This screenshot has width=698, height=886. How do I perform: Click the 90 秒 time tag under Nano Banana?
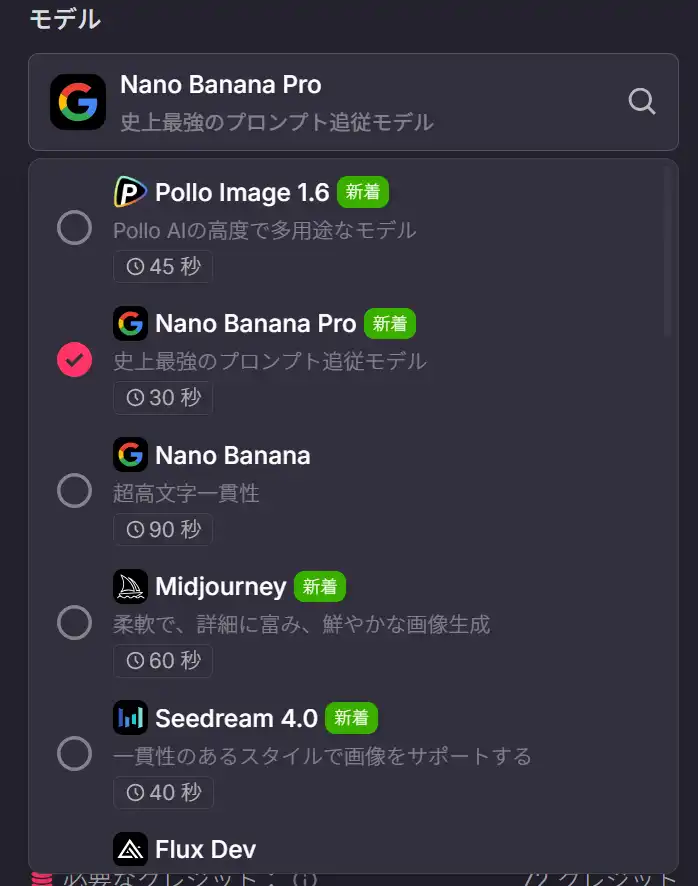point(163,529)
